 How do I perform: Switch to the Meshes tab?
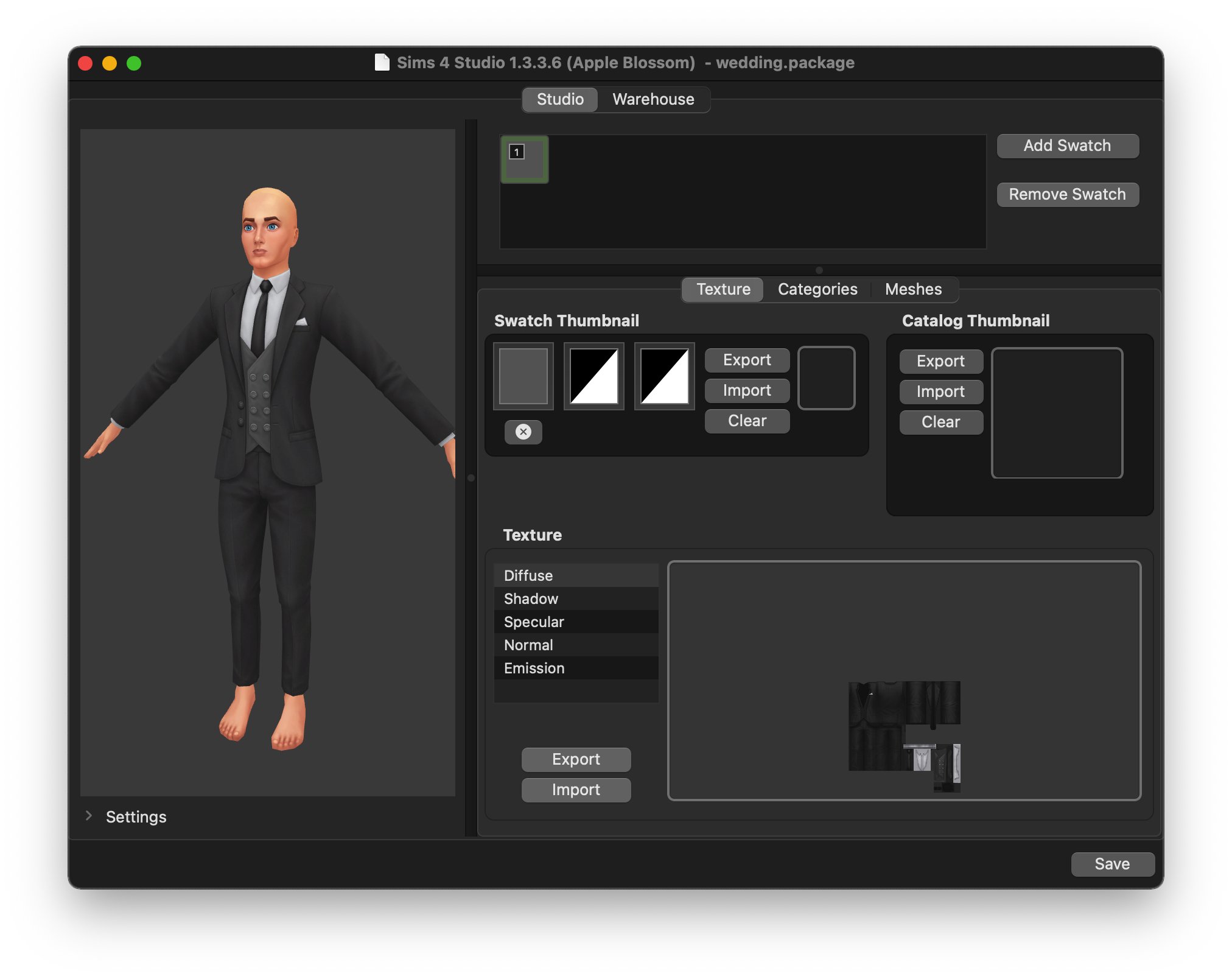pyautogui.click(x=914, y=289)
